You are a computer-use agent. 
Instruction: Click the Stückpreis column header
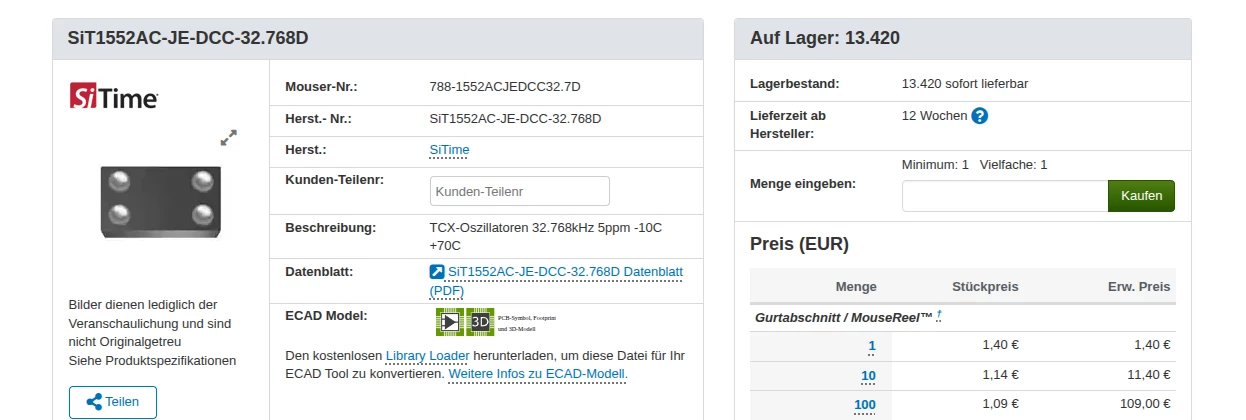pos(985,286)
